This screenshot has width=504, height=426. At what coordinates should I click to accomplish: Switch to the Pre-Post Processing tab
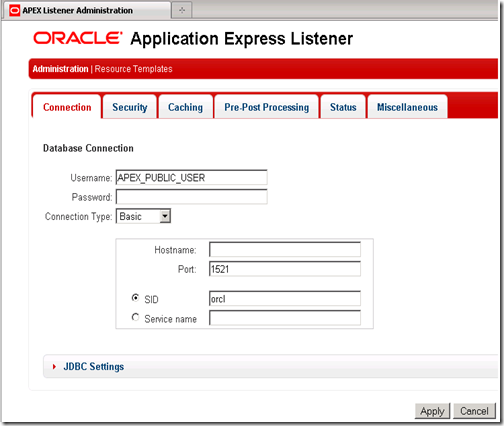coord(266,107)
